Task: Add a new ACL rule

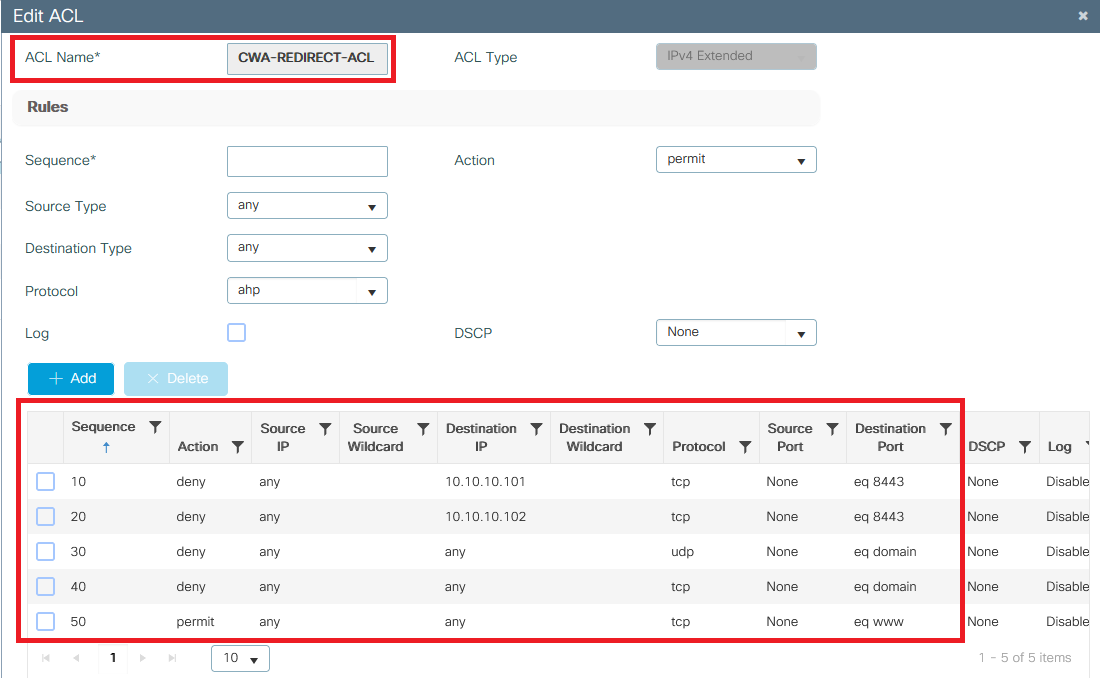Action: 70,379
